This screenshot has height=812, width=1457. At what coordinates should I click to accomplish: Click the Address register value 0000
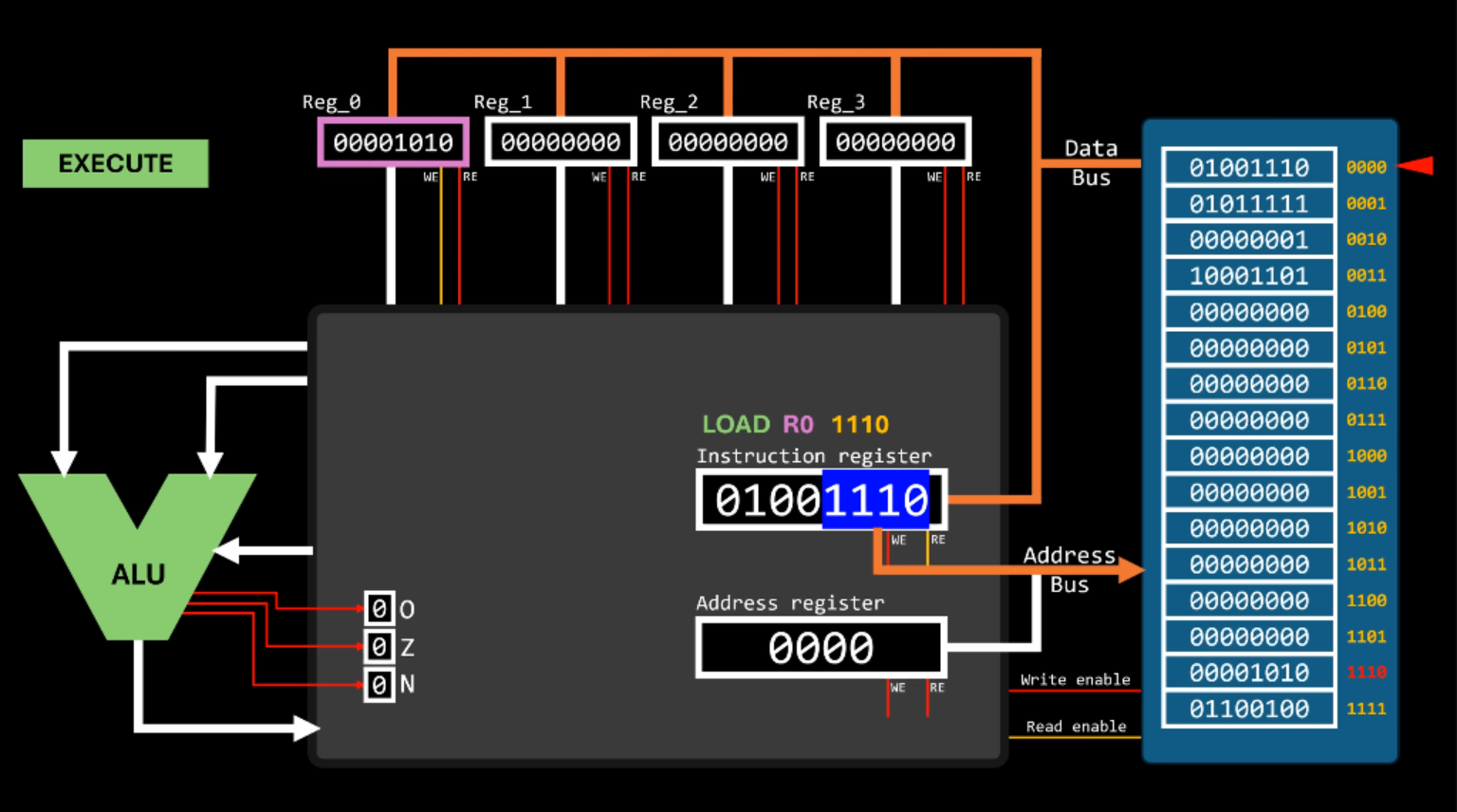coord(821,648)
